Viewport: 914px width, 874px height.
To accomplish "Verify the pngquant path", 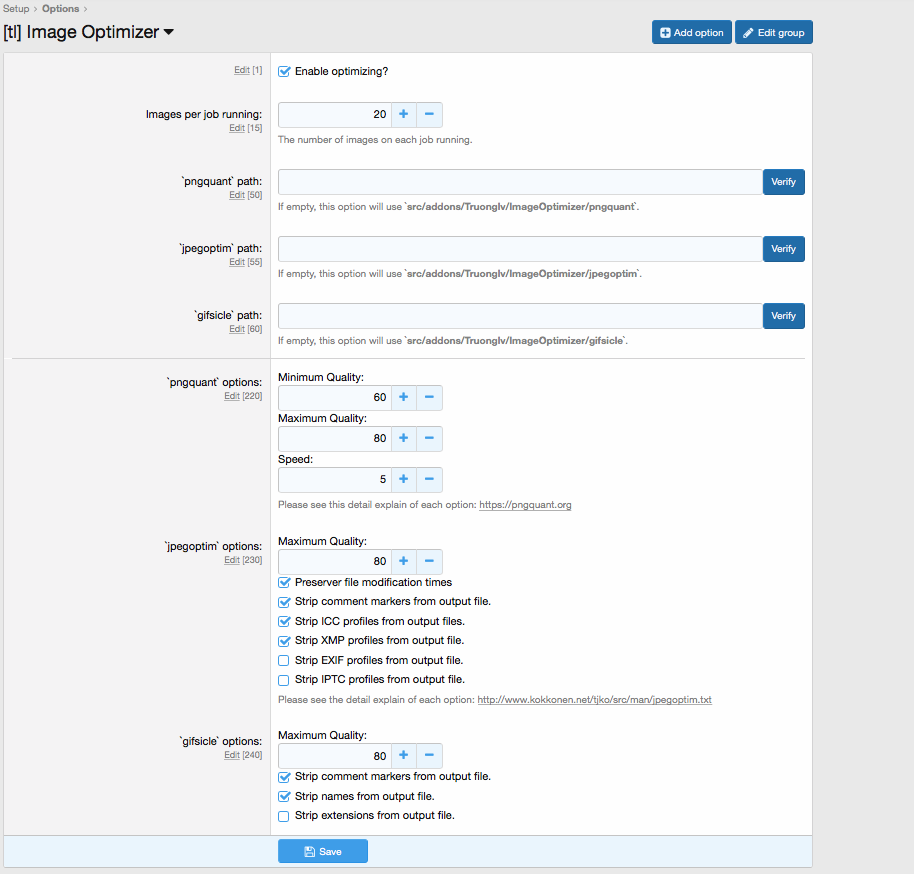I will (783, 182).
